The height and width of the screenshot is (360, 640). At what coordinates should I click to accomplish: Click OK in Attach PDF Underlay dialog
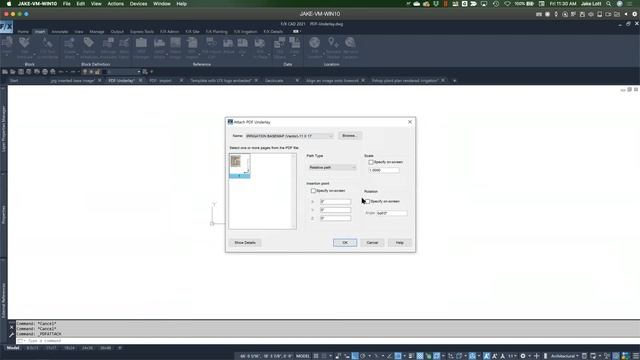coord(345,242)
